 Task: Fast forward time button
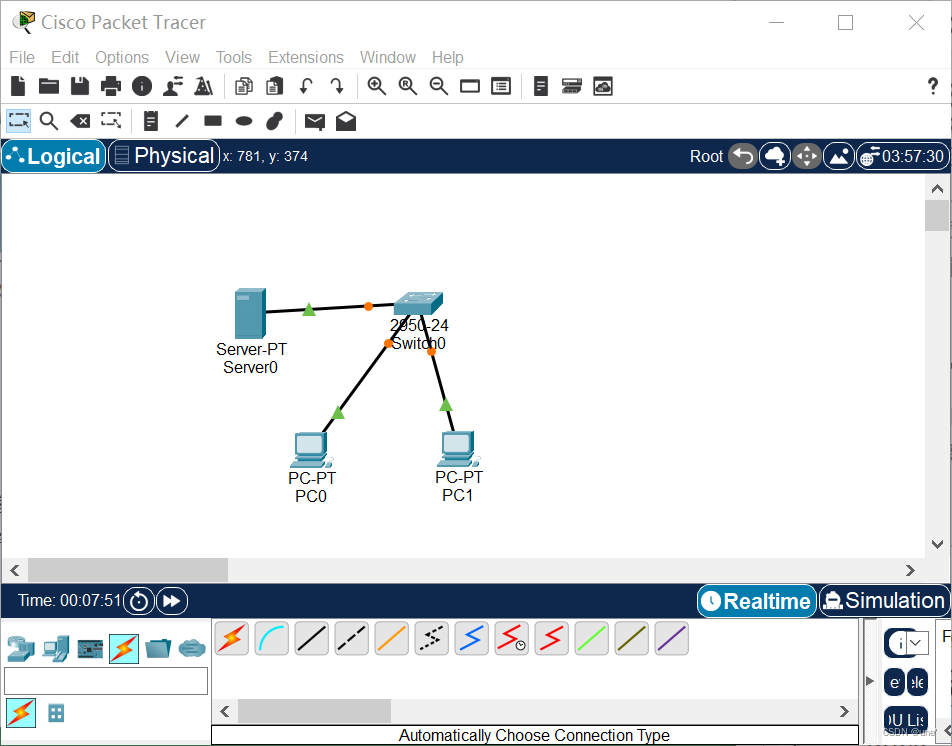tap(172, 601)
